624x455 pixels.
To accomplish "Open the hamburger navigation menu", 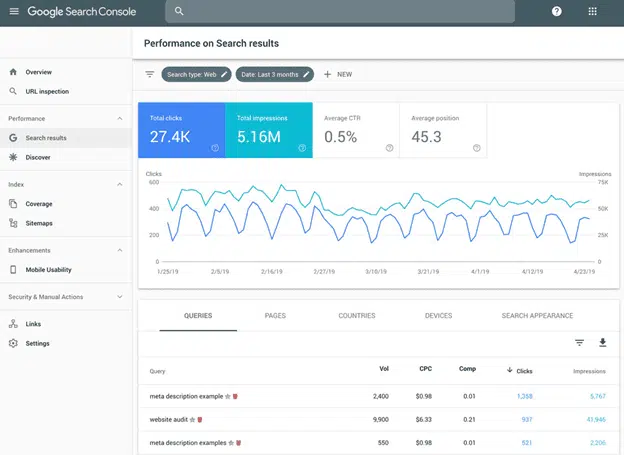I will click(14, 11).
